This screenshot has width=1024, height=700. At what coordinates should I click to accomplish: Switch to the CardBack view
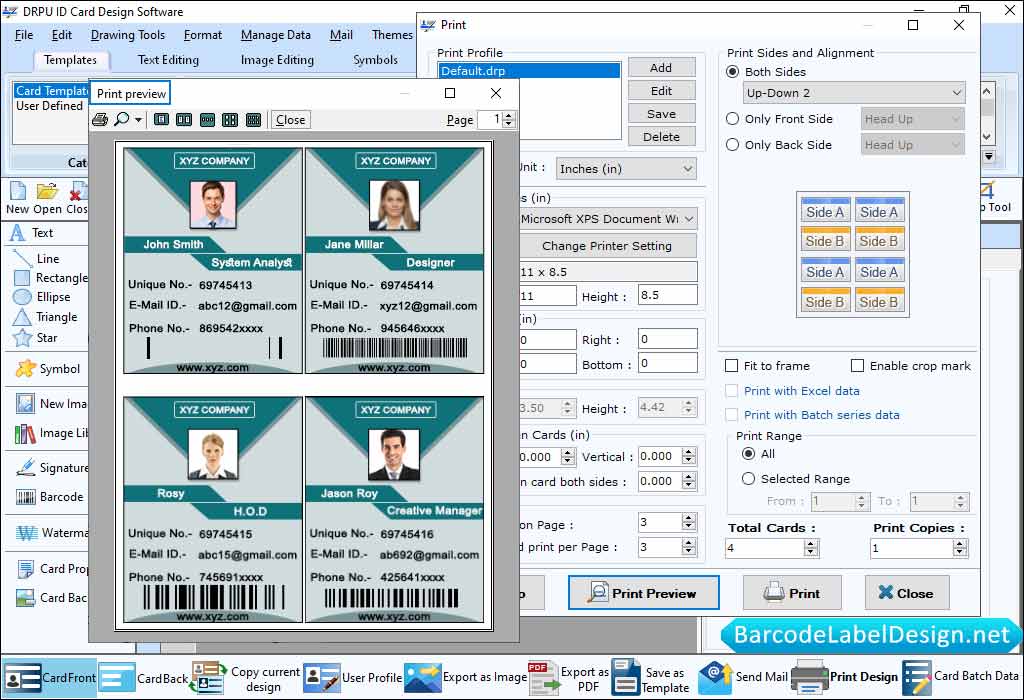pyautogui.click(x=143, y=678)
